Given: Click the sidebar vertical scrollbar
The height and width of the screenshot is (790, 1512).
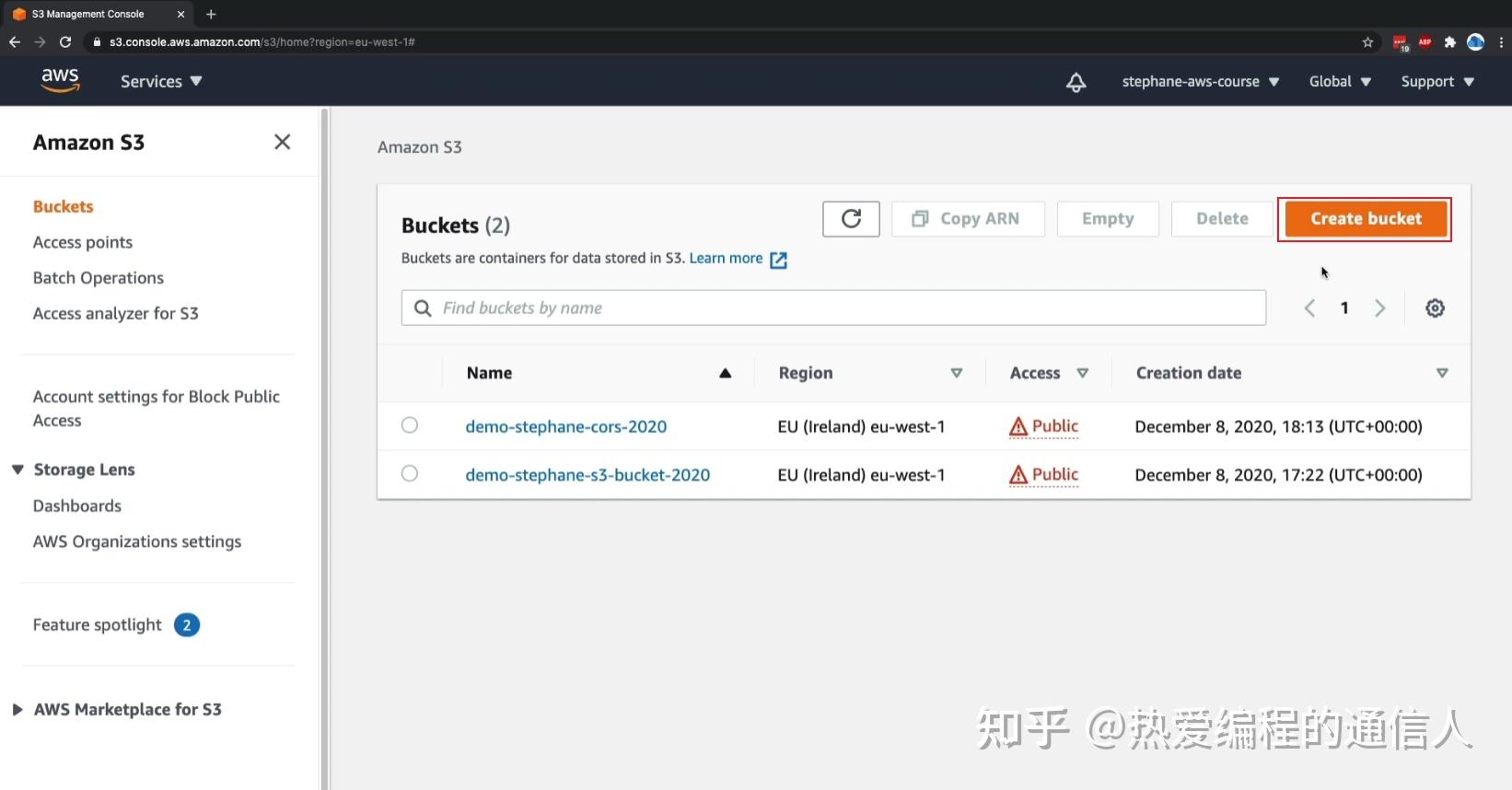Looking at the screenshot, I should point(324,448).
